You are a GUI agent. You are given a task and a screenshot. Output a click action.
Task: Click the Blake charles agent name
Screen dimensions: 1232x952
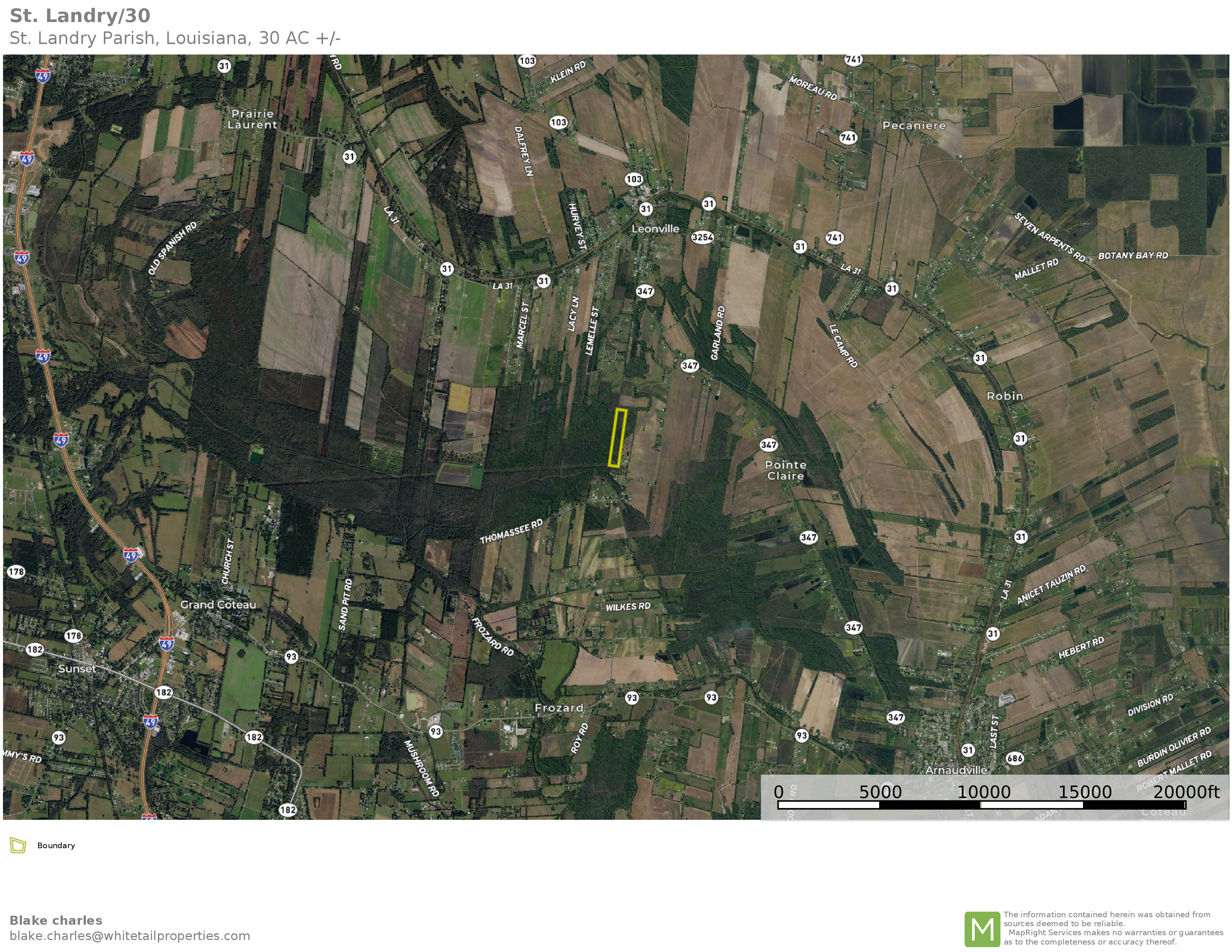coord(56,920)
